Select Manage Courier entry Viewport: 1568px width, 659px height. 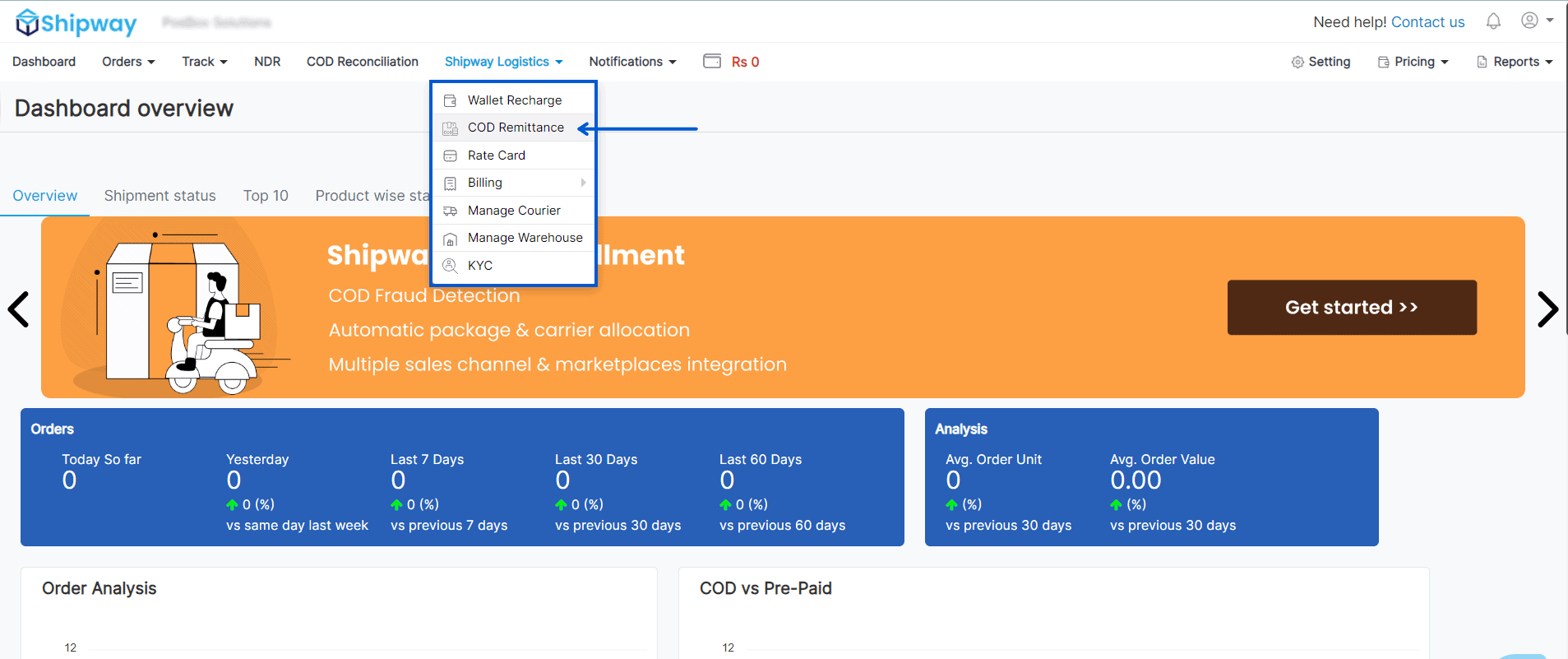tap(513, 211)
